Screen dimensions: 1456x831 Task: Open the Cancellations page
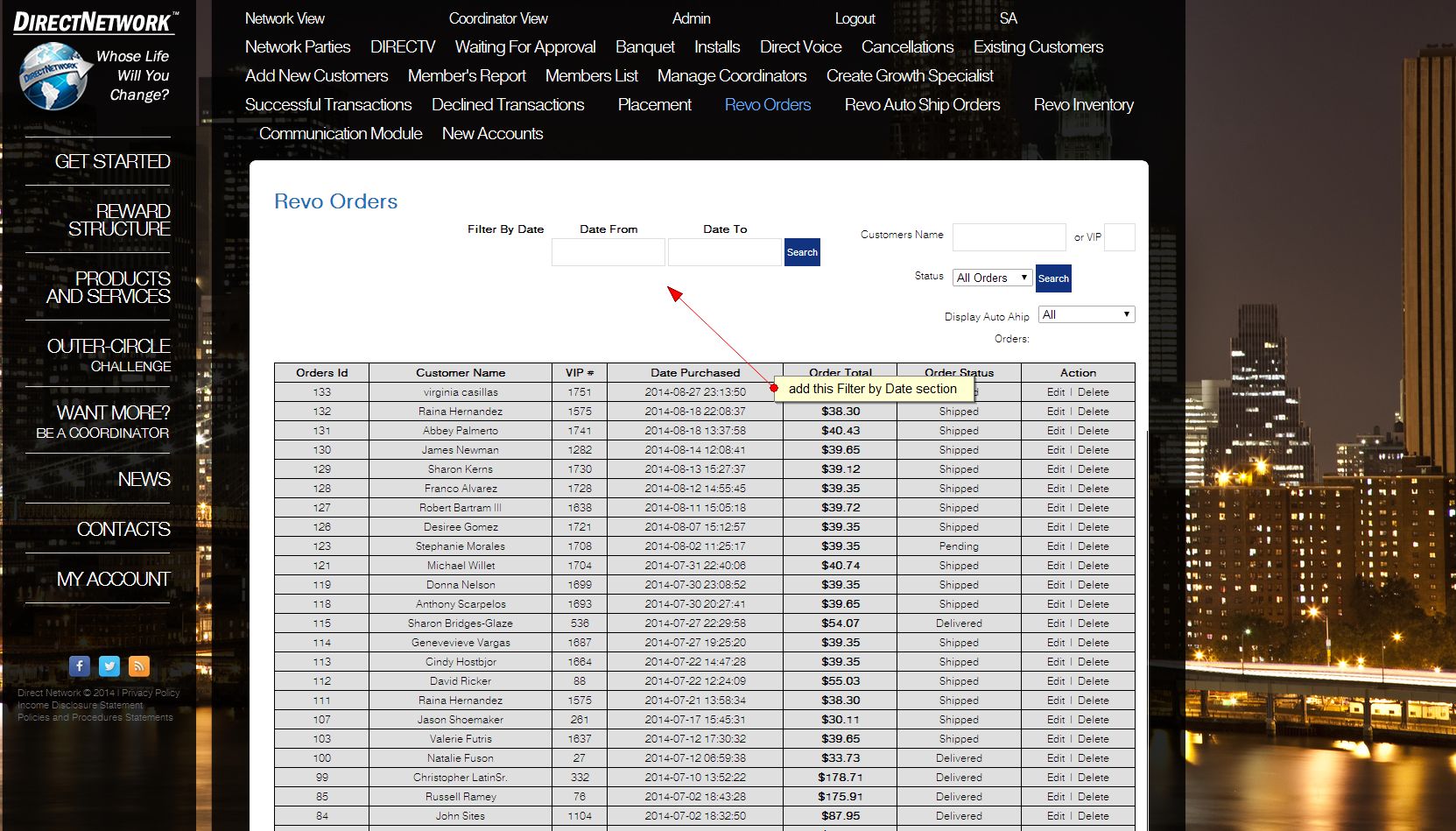click(908, 47)
